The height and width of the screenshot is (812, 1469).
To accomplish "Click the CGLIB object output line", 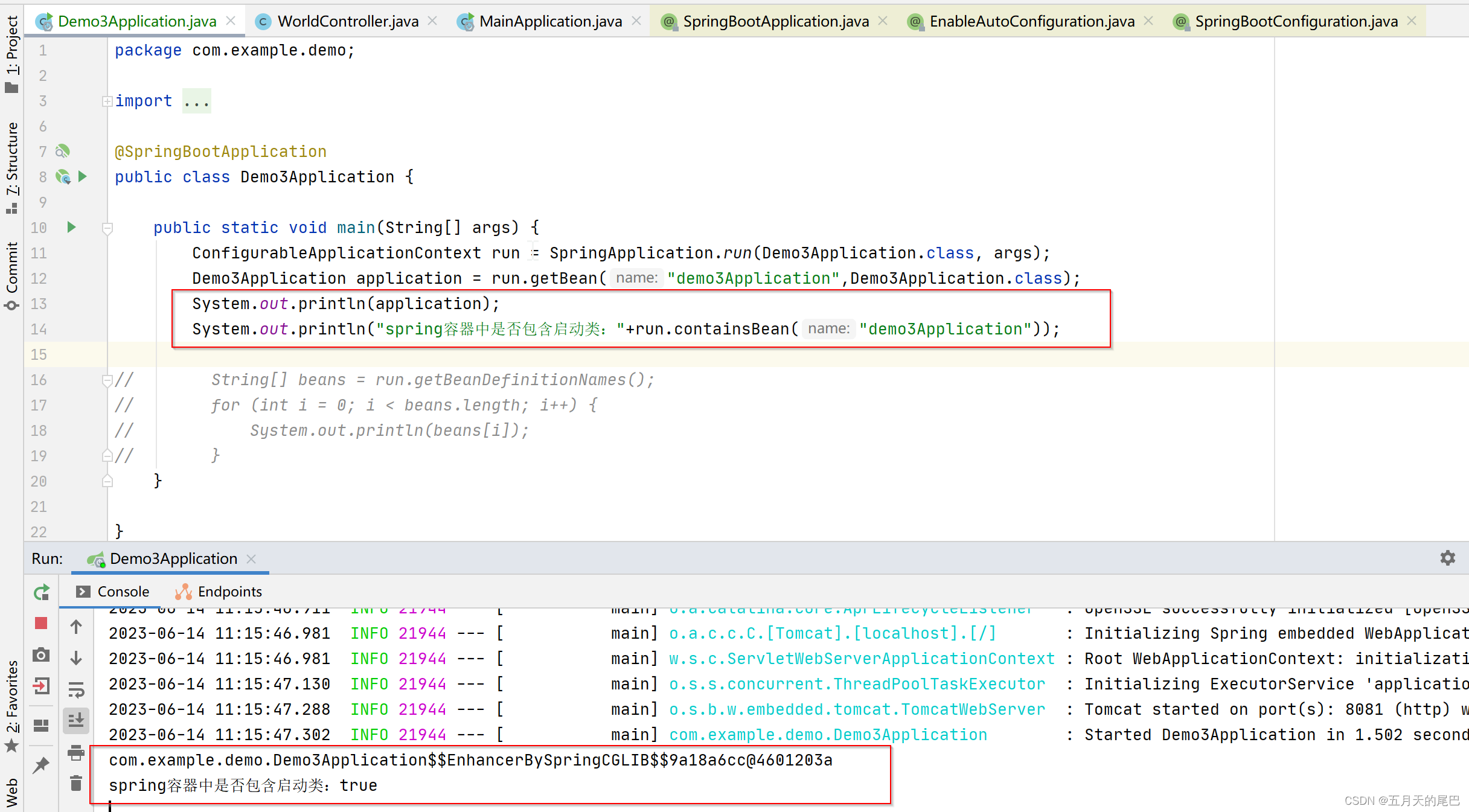I will 471,760.
